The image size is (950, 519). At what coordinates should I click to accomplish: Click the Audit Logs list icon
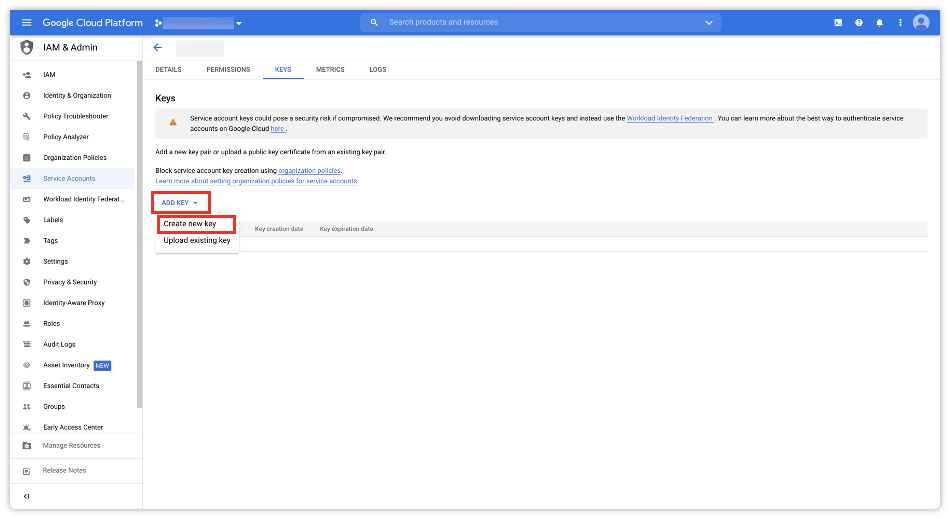pyautogui.click(x=27, y=345)
